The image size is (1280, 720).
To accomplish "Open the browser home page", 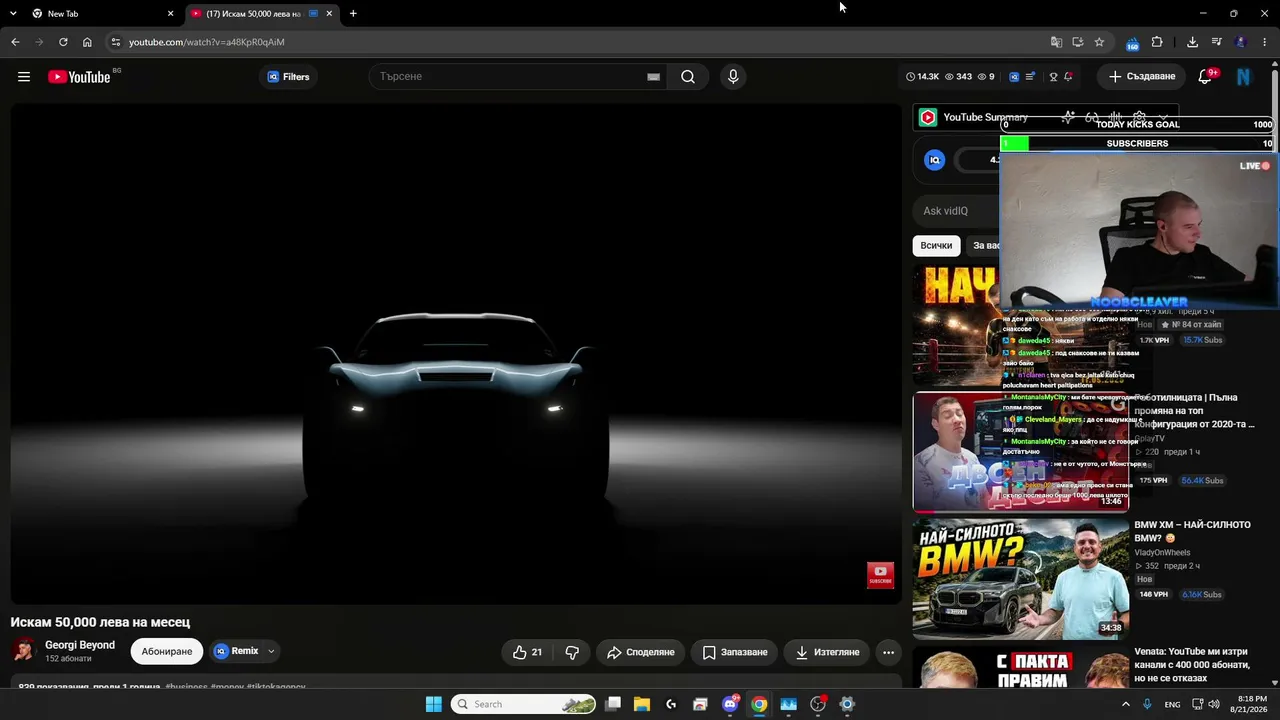I will pyautogui.click(x=87, y=42).
